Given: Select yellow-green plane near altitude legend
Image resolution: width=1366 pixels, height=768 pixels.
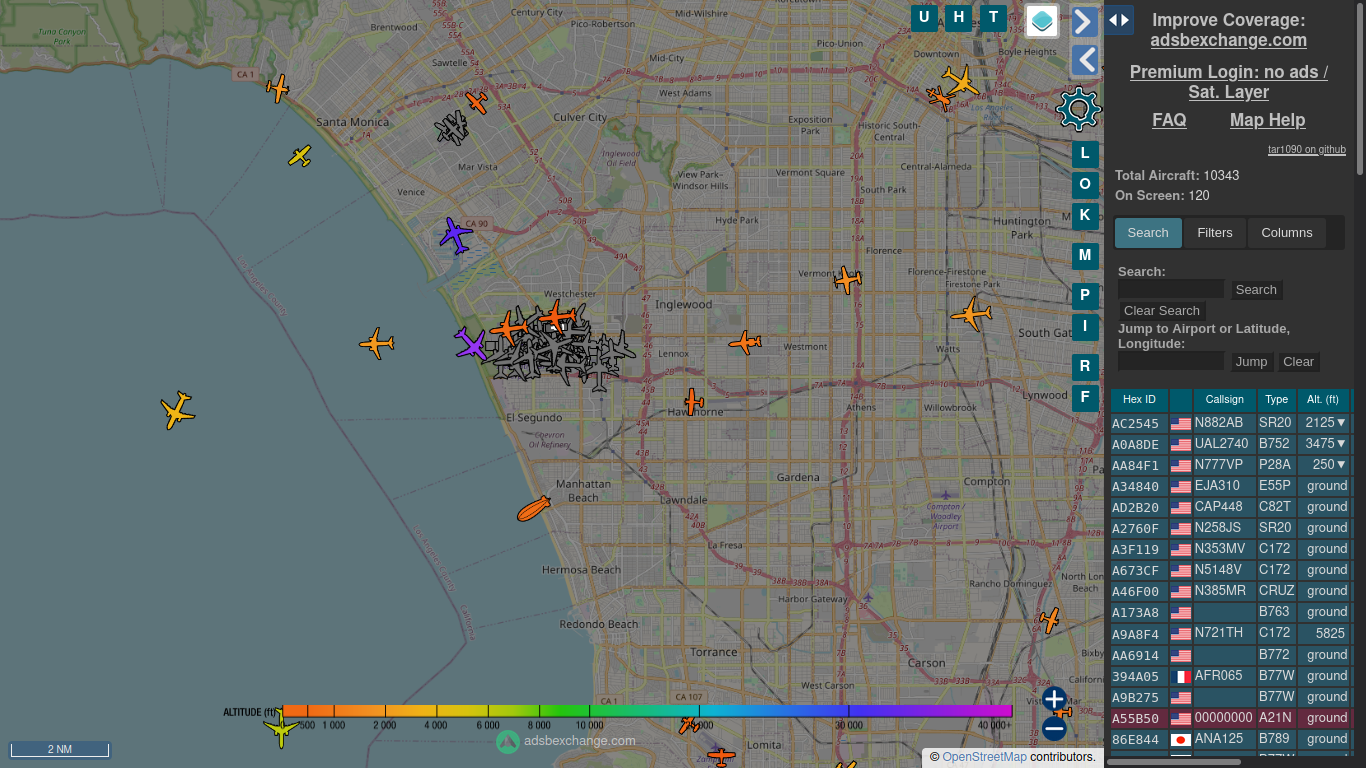Looking at the screenshot, I should point(282,729).
